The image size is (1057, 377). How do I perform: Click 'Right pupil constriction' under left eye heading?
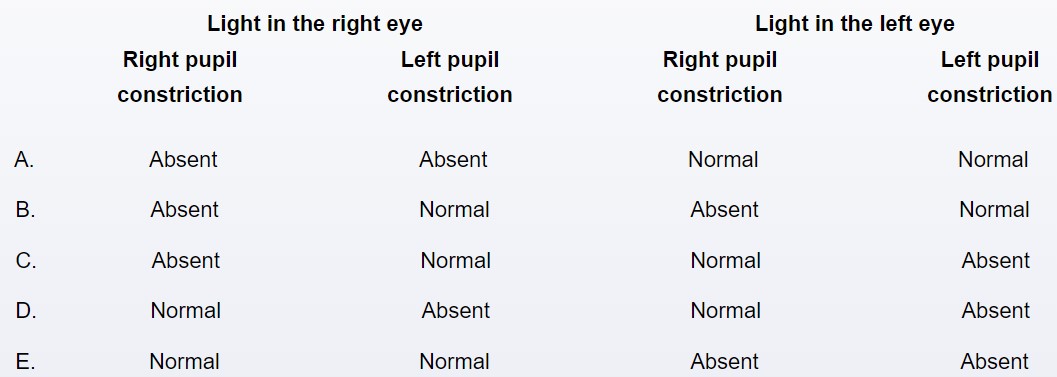point(720,77)
